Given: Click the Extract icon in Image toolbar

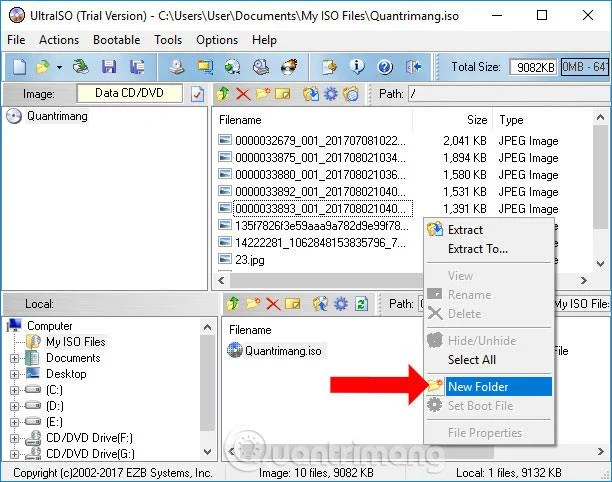Looking at the screenshot, I should tap(311, 94).
